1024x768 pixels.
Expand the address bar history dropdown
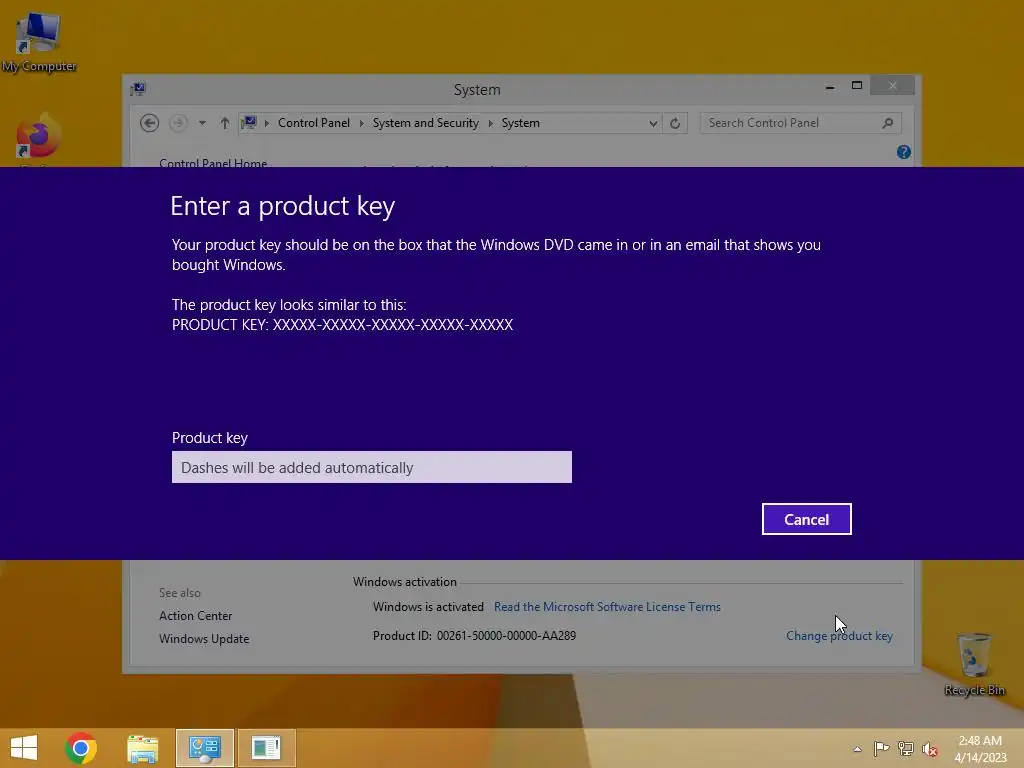[652, 123]
